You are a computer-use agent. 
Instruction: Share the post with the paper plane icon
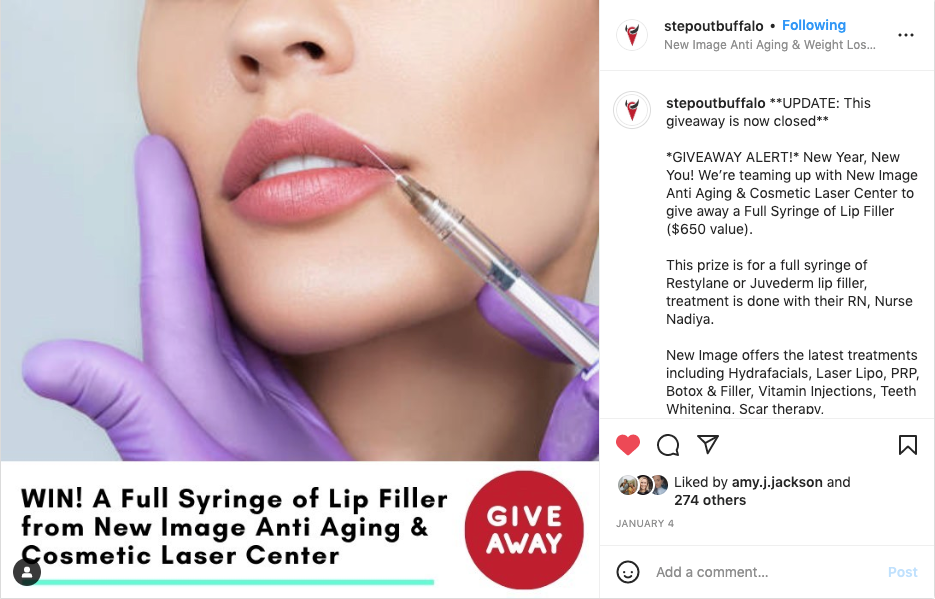point(708,444)
